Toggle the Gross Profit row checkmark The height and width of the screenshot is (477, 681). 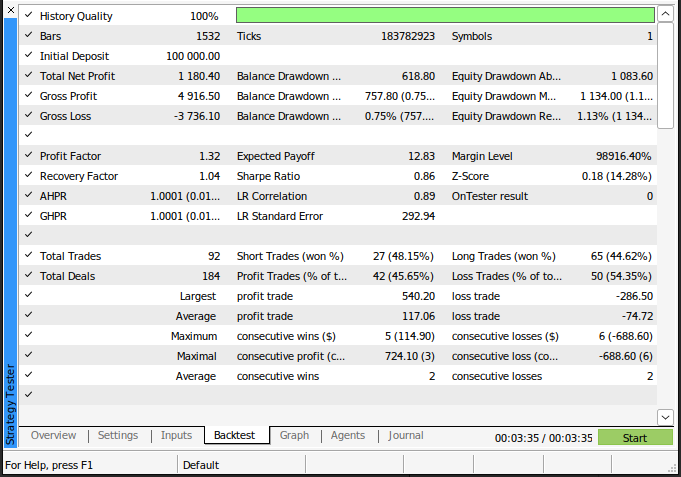pyautogui.click(x=29, y=95)
